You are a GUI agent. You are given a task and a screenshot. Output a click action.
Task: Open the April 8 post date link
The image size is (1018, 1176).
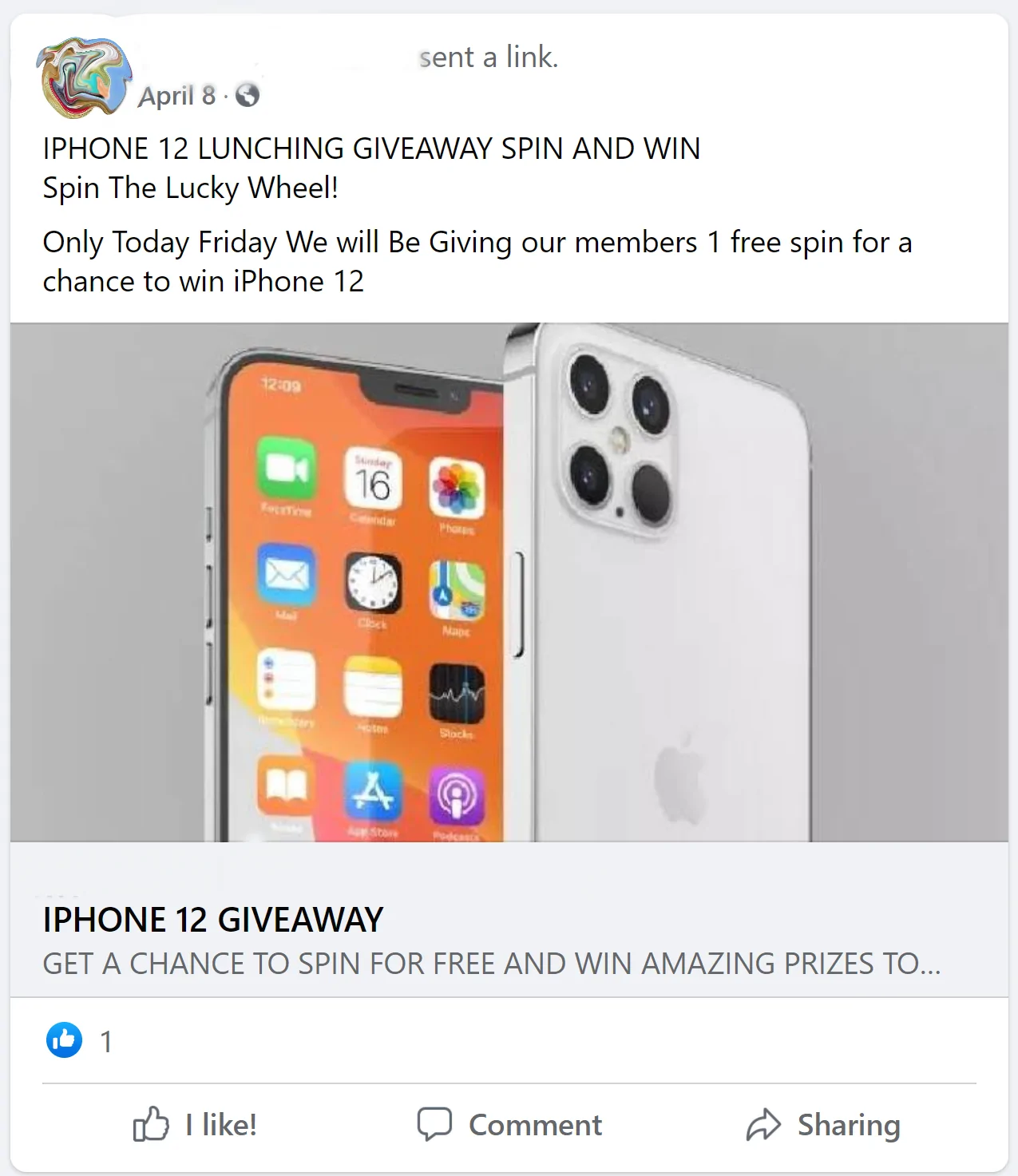pos(177,96)
